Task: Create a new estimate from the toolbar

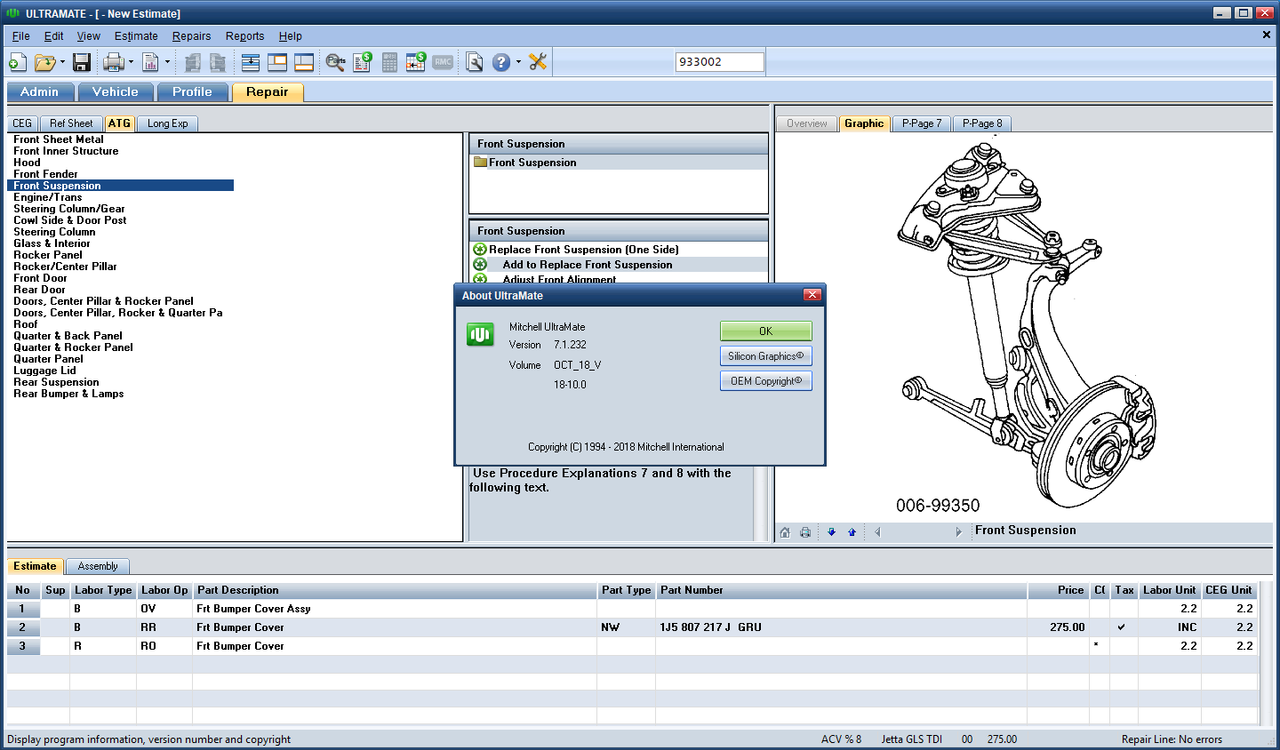Action: (17, 62)
